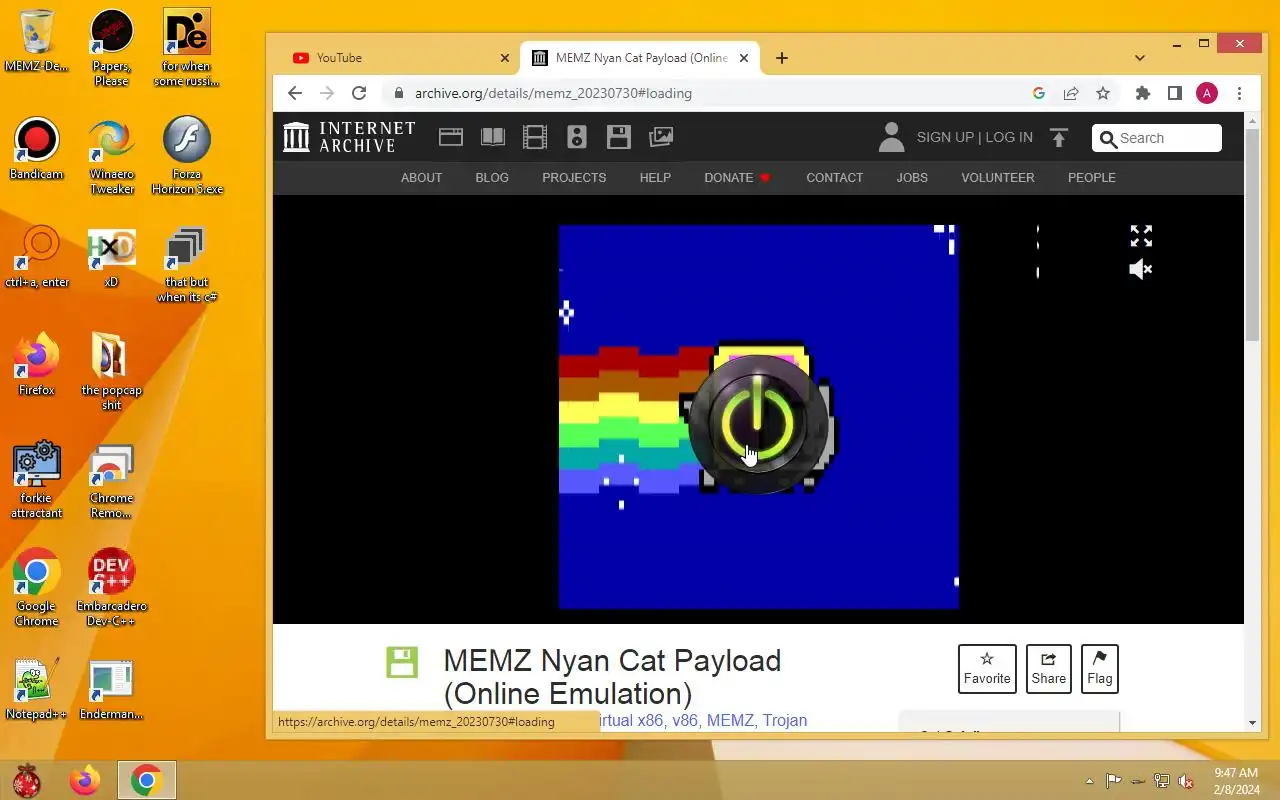Open HELP menu item
Screen dimensions: 1280x800
click(655, 177)
